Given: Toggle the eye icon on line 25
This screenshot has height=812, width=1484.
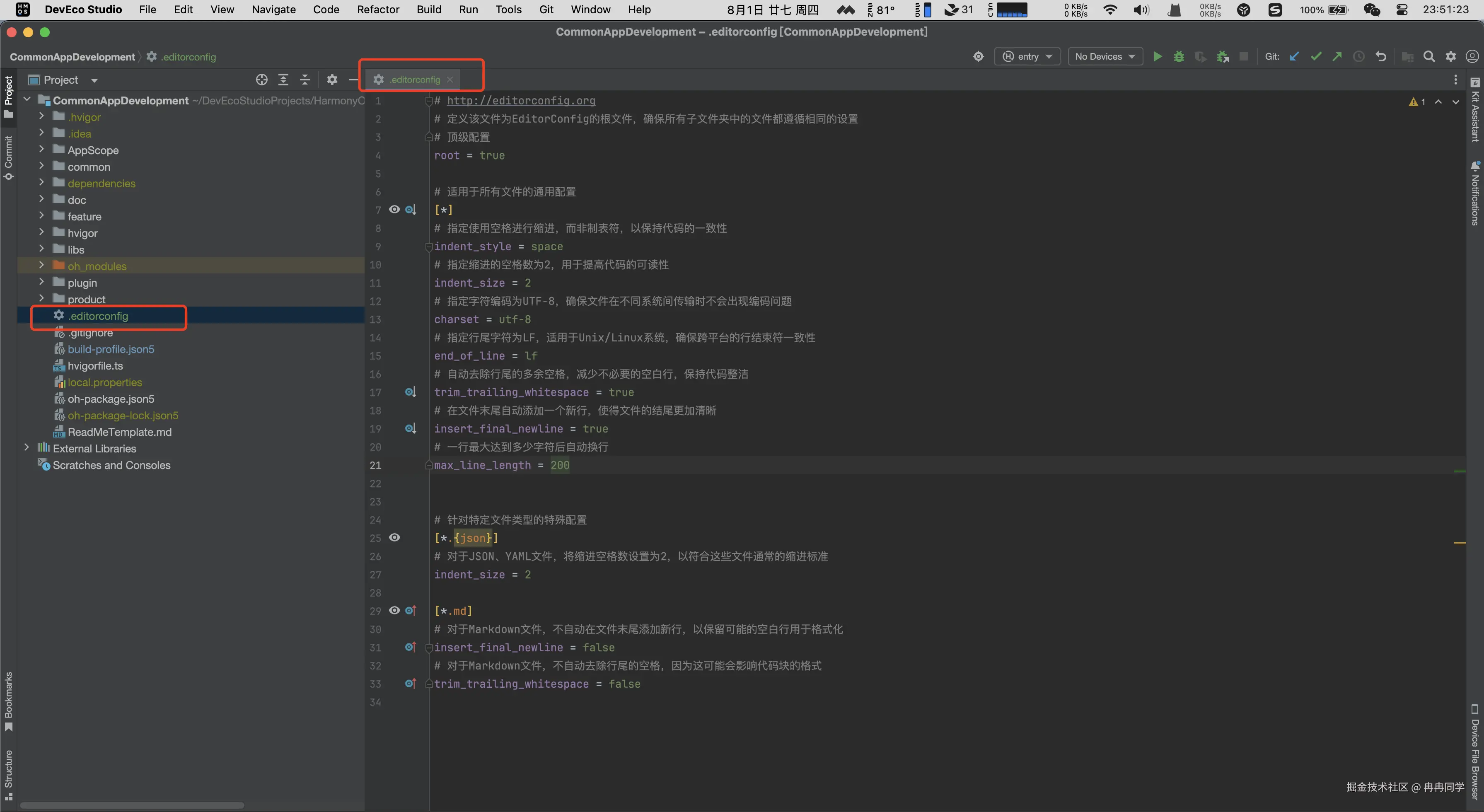Looking at the screenshot, I should tap(394, 537).
